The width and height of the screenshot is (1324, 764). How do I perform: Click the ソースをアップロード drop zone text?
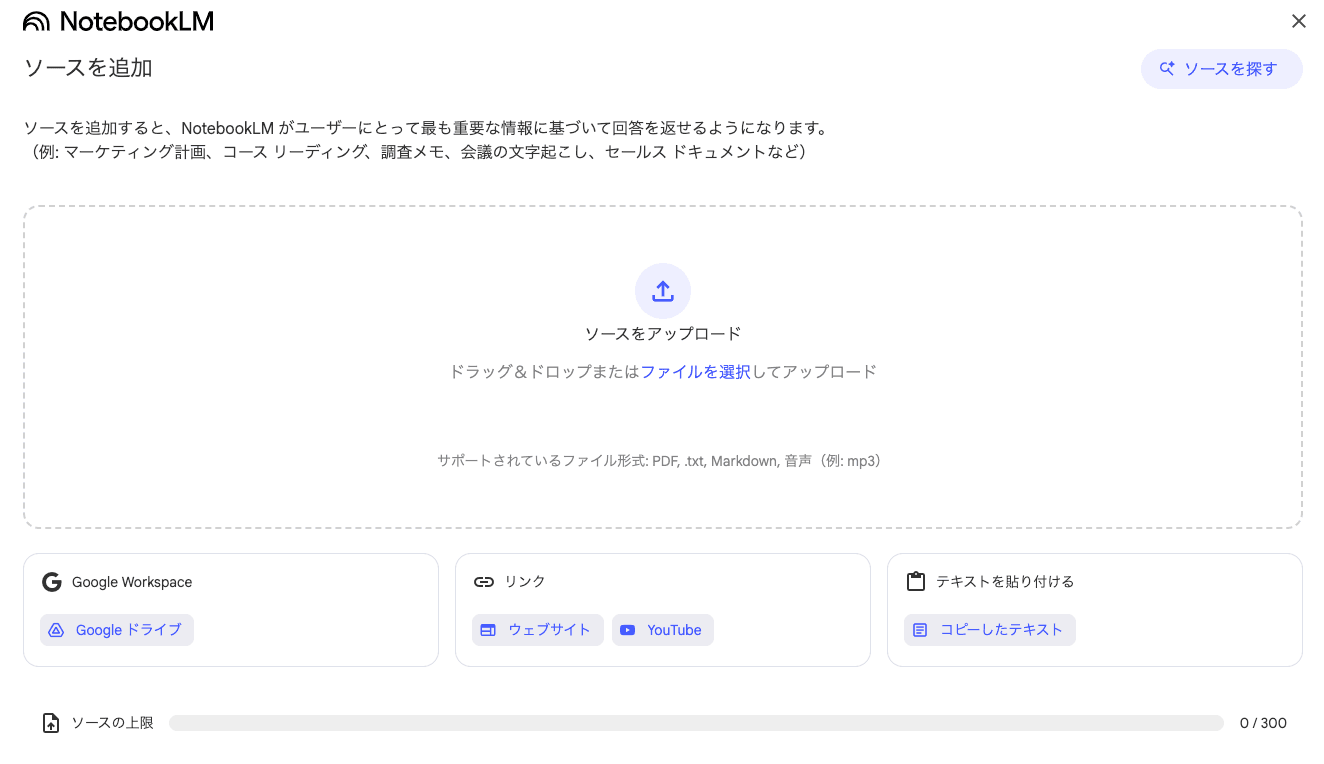pos(663,334)
